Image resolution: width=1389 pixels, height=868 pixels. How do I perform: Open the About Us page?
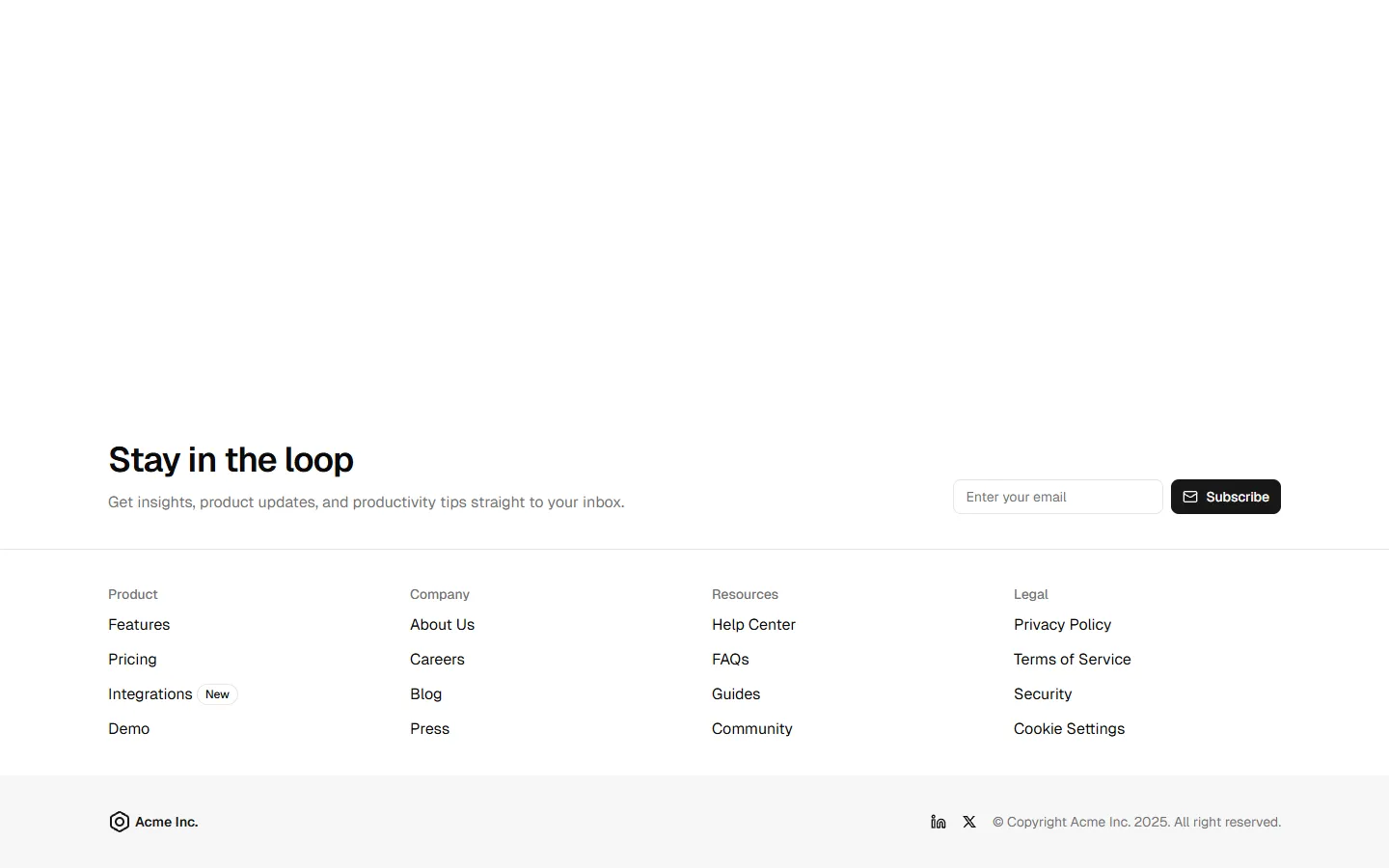(x=442, y=624)
